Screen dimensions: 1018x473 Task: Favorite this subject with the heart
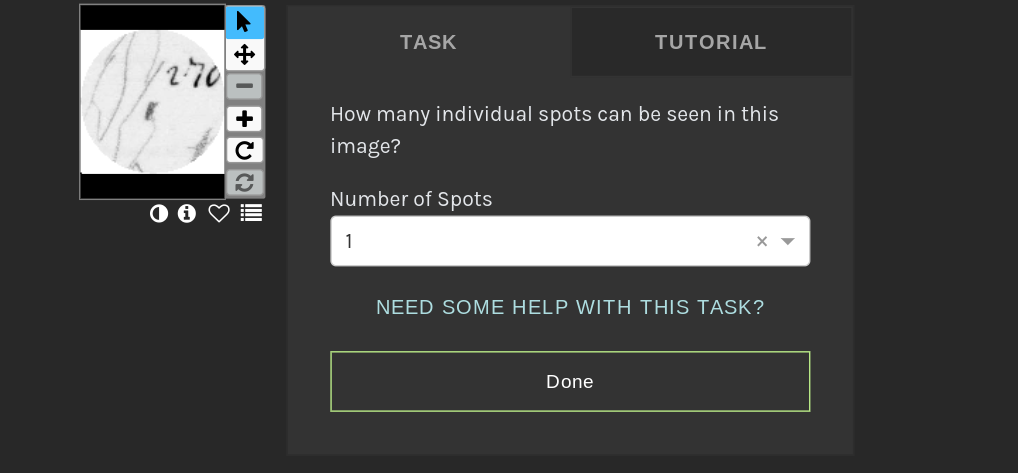[219, 213]
